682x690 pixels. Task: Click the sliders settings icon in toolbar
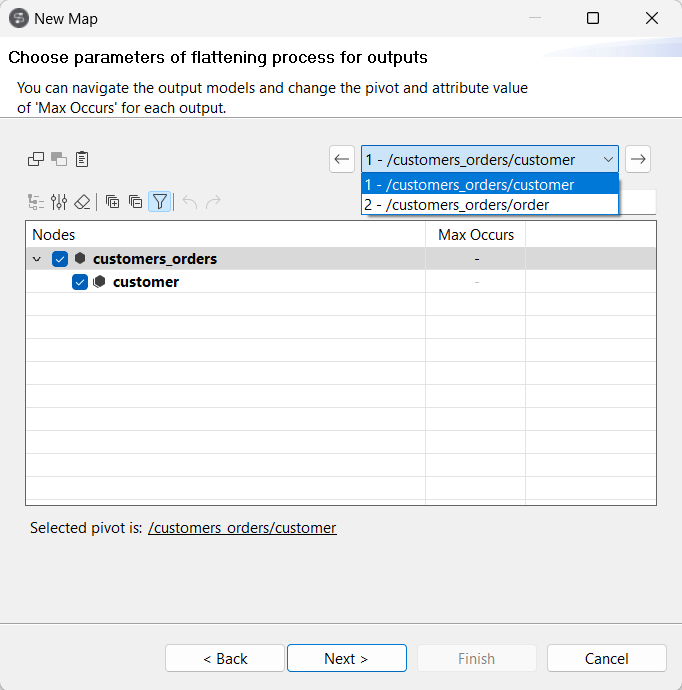59,202
